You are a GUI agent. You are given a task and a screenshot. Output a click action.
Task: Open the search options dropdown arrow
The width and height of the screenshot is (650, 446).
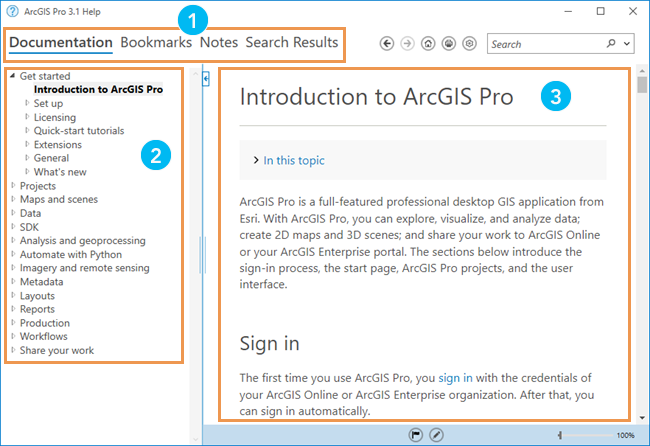tap(627, 44)
